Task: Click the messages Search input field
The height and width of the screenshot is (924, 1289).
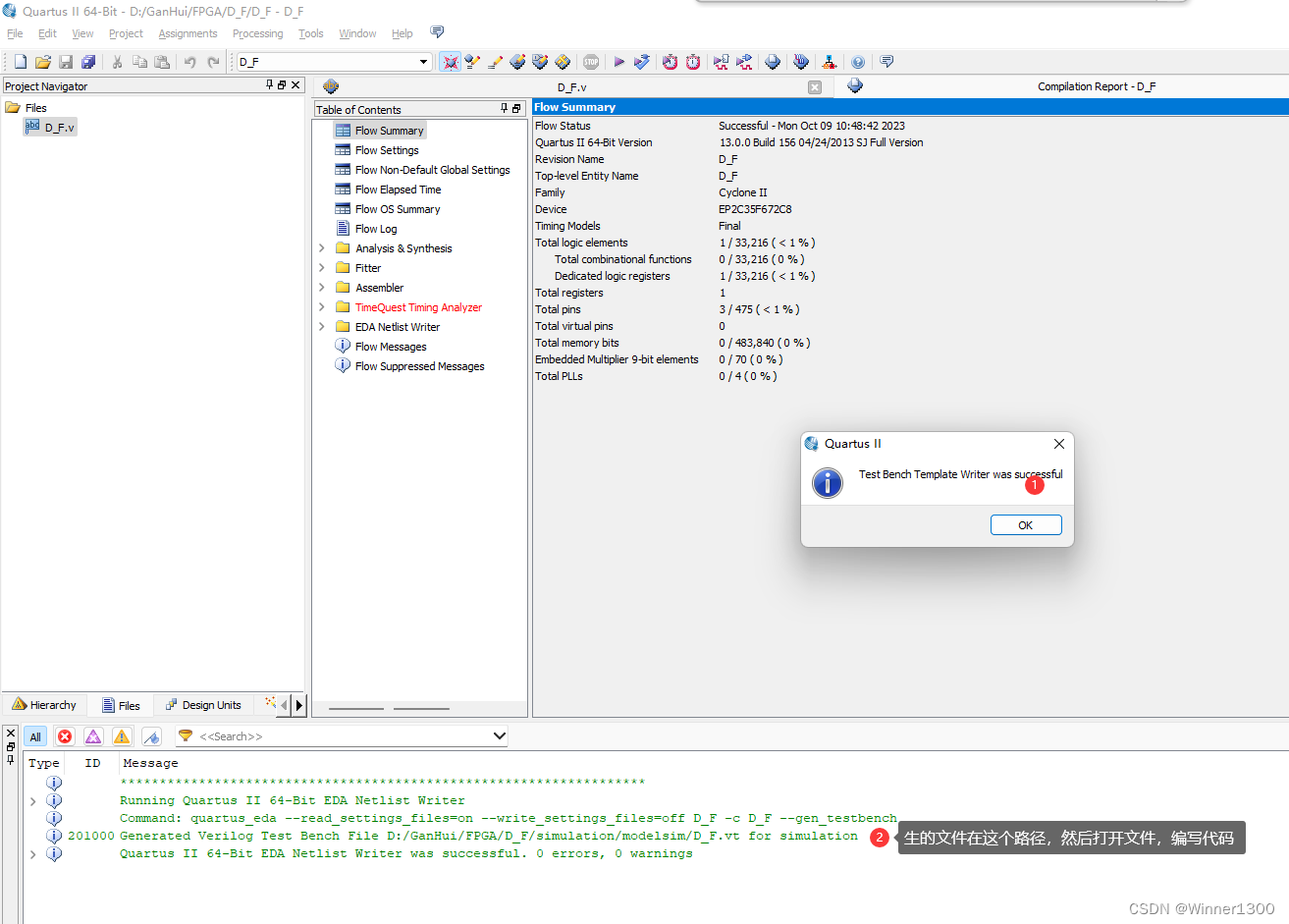Action: coord(342,736)
